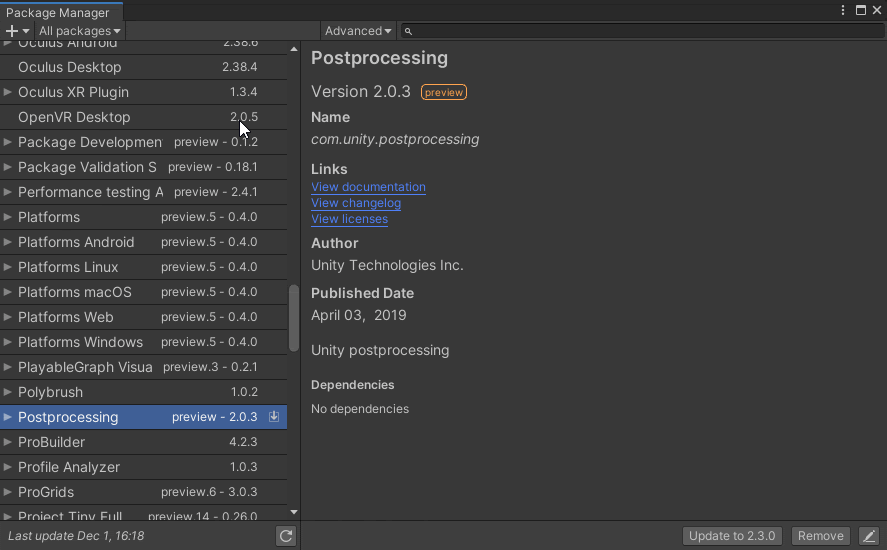Expand the Platforms Windows arrow

pos(7,342)
